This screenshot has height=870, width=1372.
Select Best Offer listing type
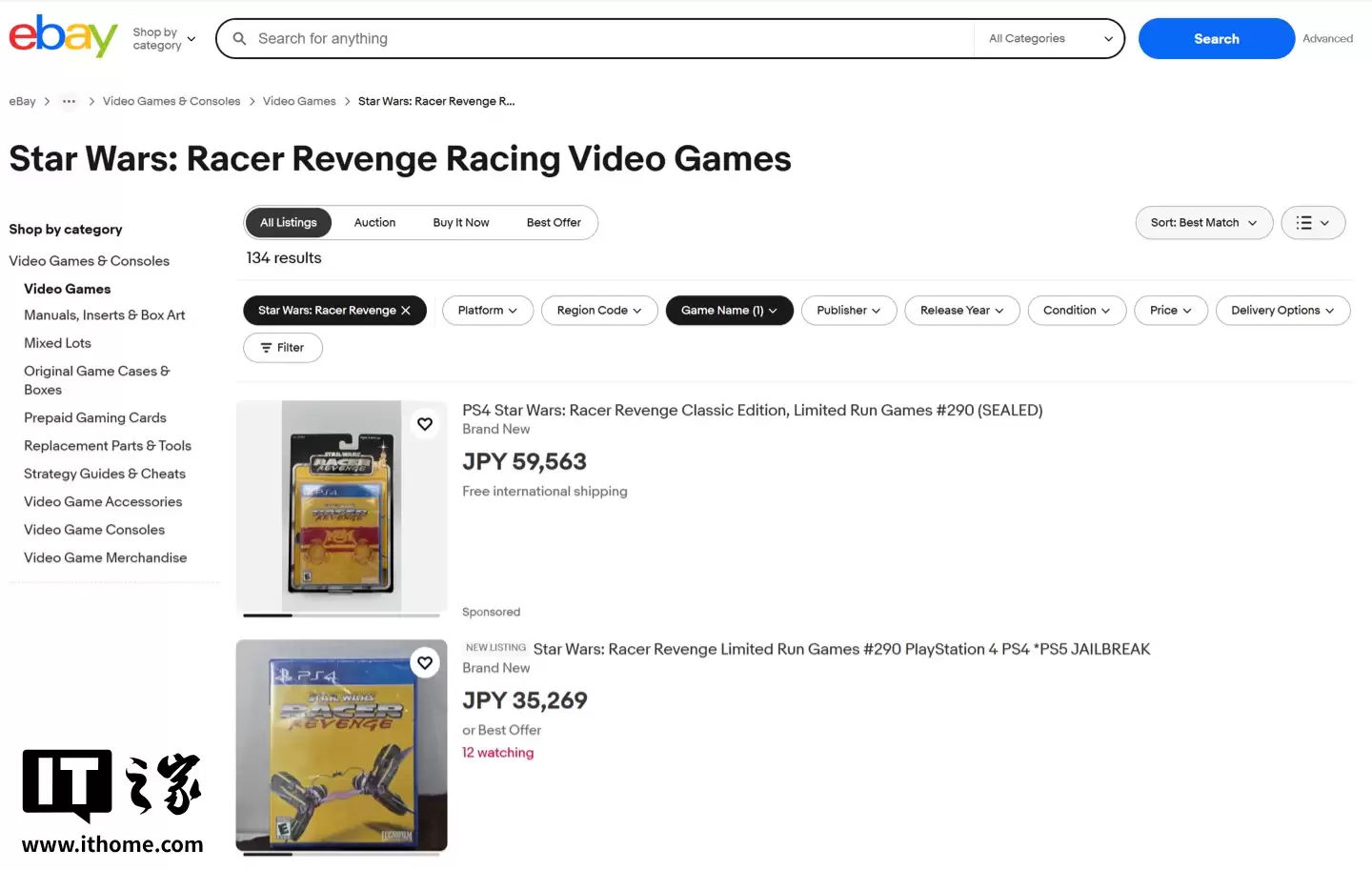pos(554,223)
